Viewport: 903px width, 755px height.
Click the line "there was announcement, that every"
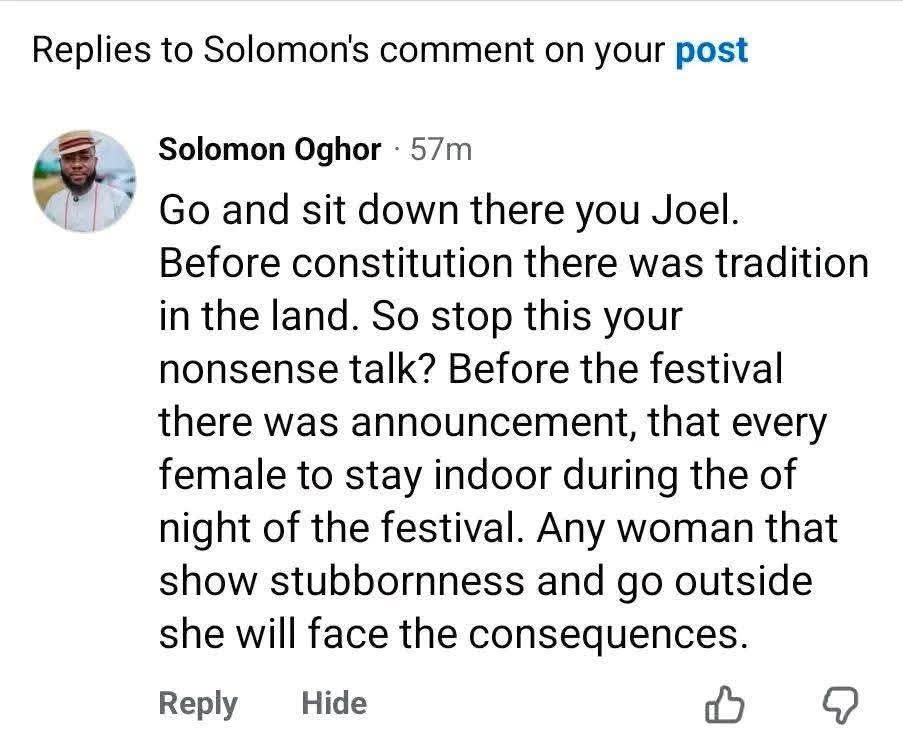tap(493, 423)
